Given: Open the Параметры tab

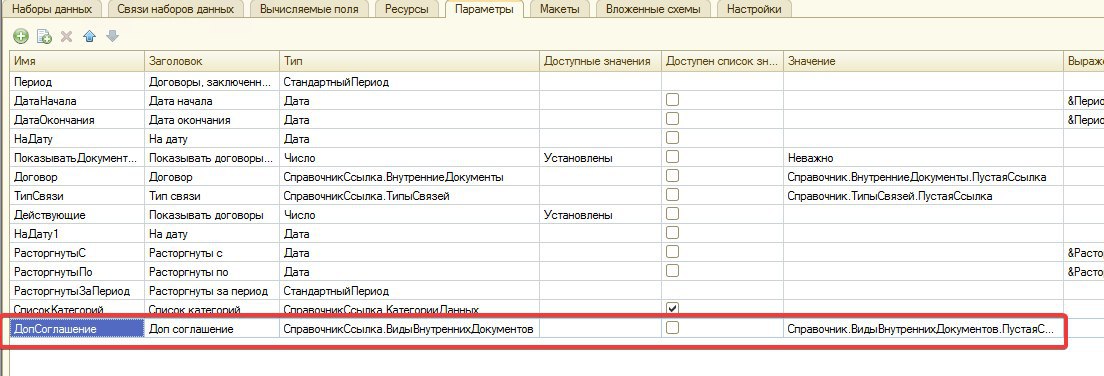Looking at the screenshot, I should click(x=484, y=10).
